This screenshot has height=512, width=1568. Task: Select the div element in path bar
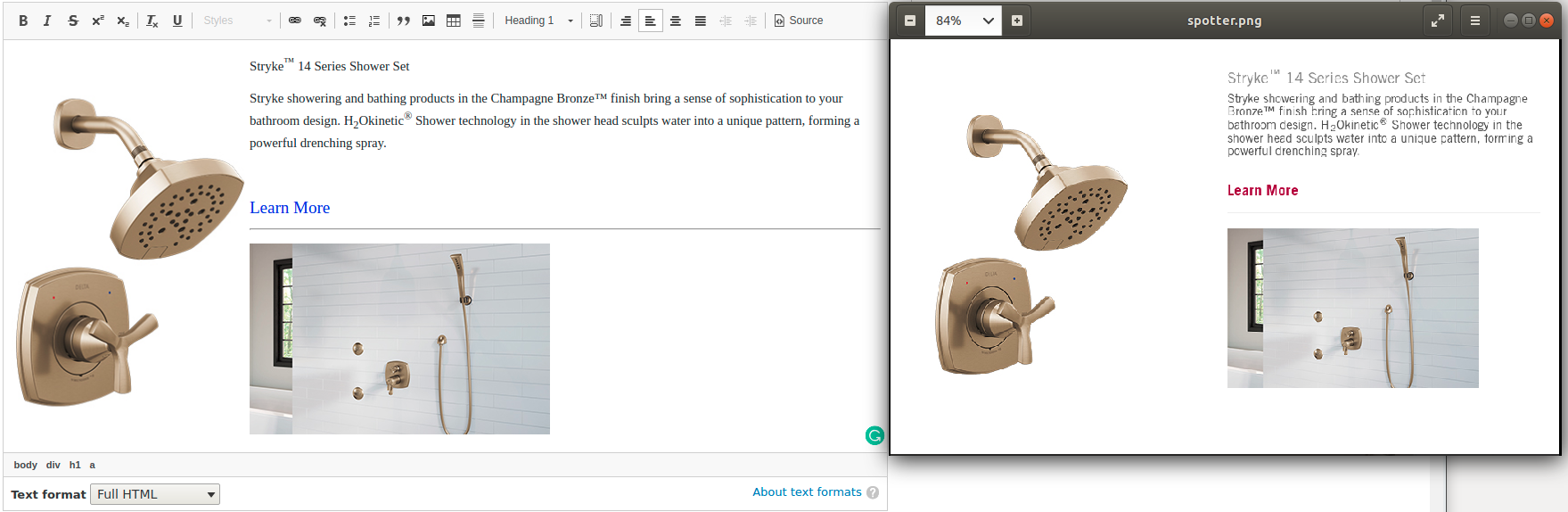[x=53, y=465]
